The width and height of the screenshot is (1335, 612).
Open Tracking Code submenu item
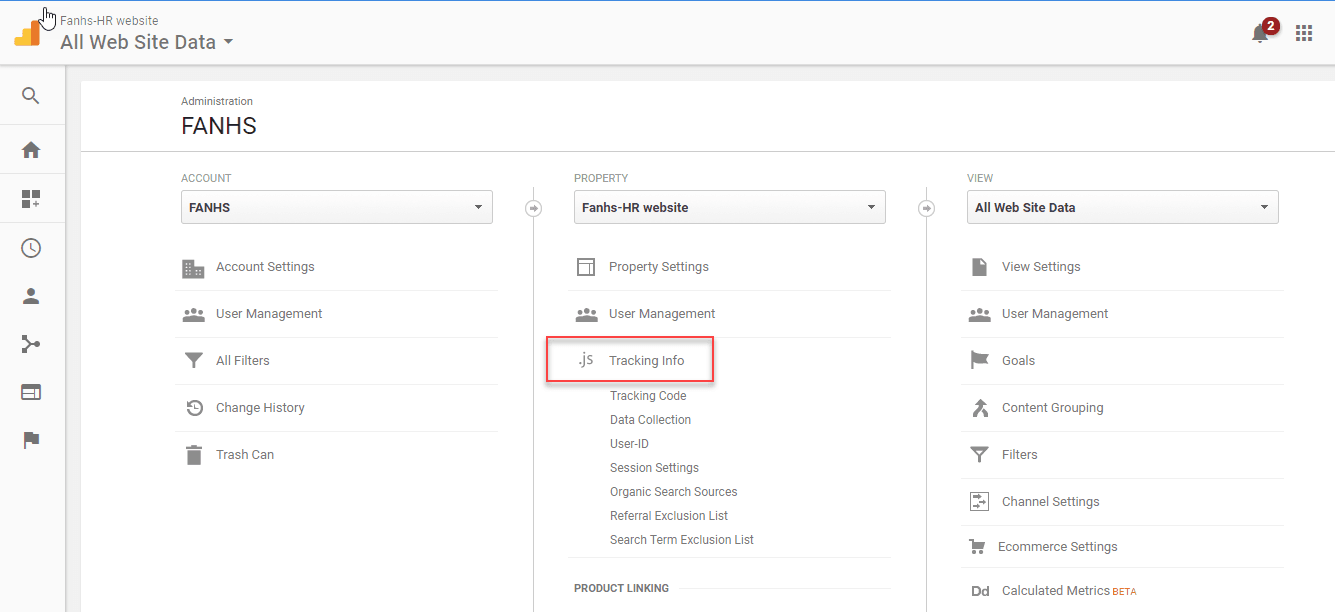click(648, 396)
